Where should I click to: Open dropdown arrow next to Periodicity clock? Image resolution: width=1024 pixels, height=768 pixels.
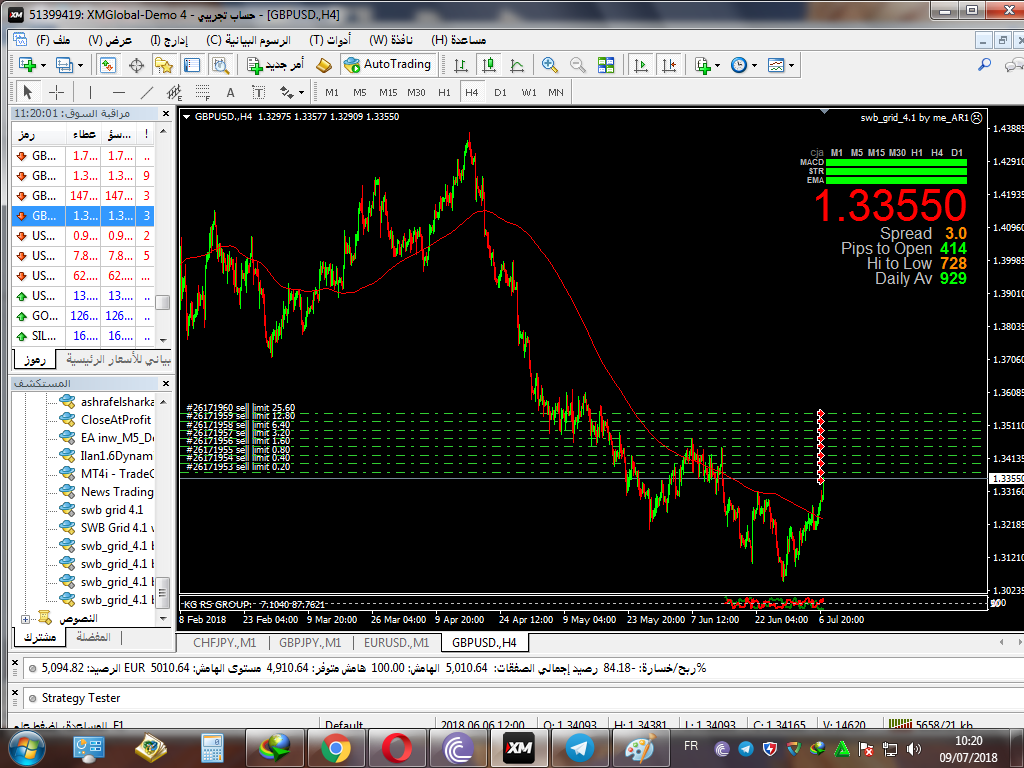(754, 65)
